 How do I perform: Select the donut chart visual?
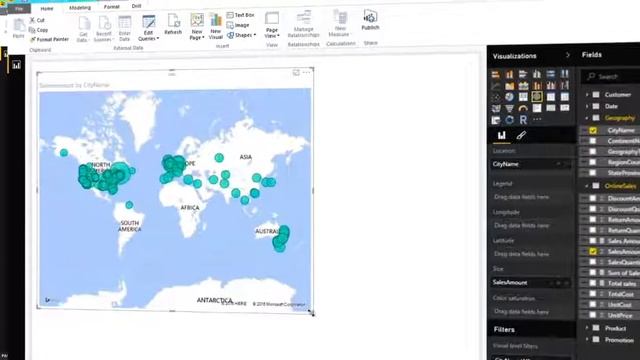[509, 120]
